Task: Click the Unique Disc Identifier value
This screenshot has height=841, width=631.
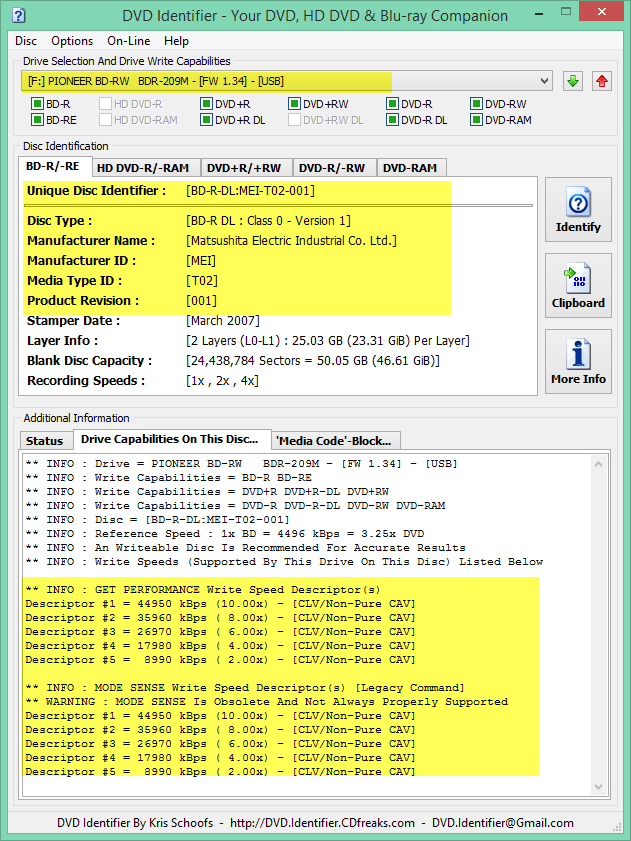Action: click(251, 191)
